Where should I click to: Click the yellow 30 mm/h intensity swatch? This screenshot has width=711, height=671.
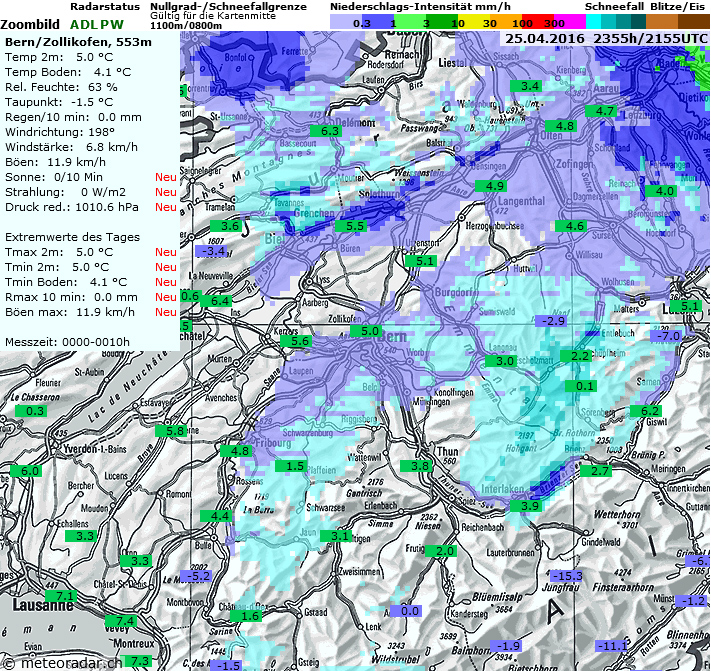pos(473,22)
